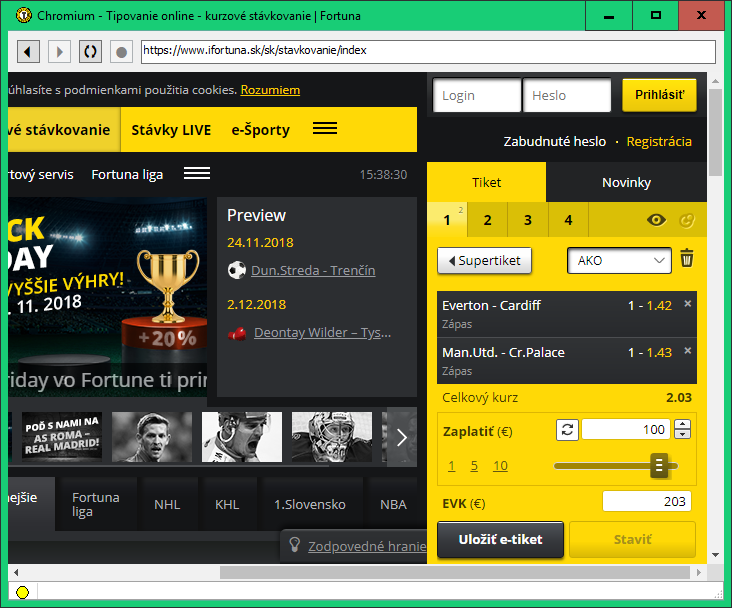732x608 pixels.
Task: Toggle ticket visibility with the eye icon
Action: (656, 219)
